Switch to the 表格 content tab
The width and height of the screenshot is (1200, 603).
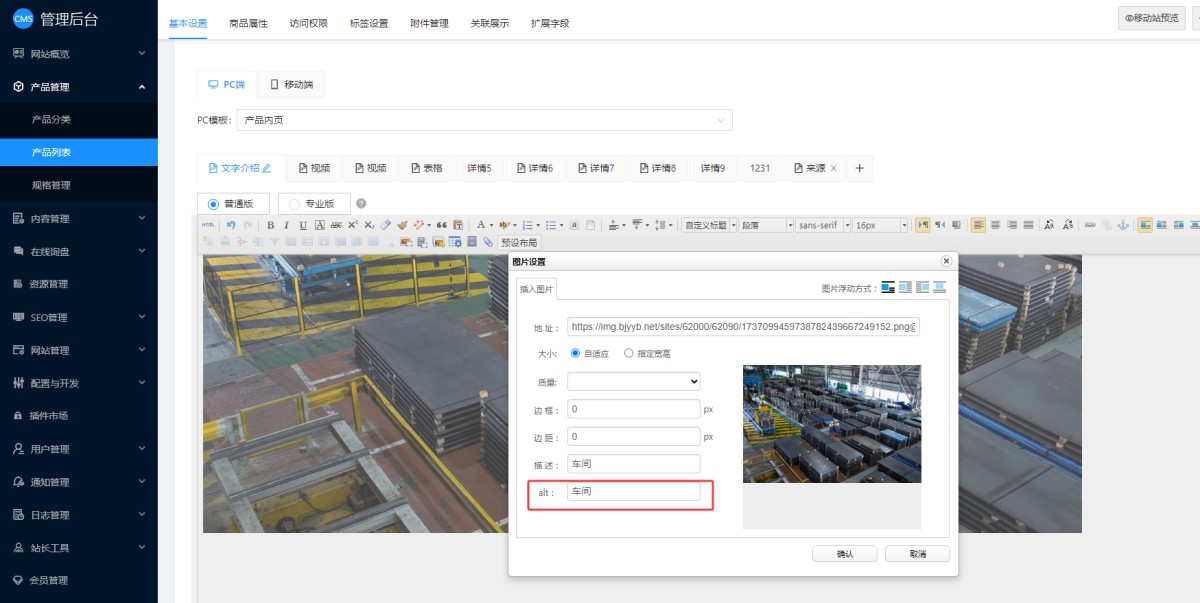click(426, 168)
